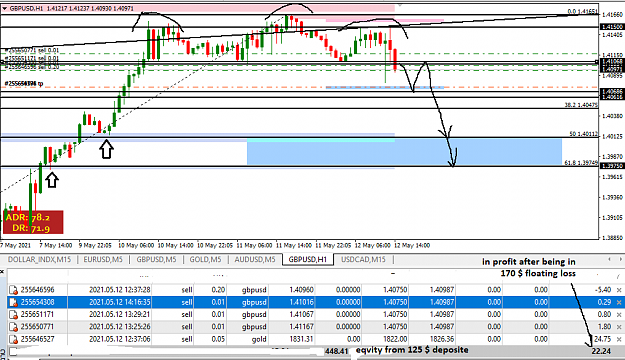This screenshot has width=625, height=360.
Task: Click the gold symbol cell
Action: coord(258,339)
